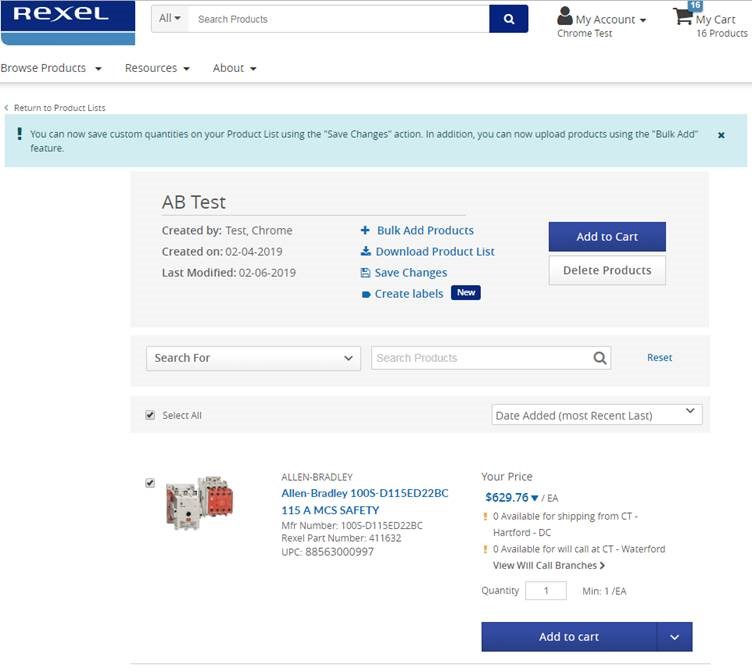Viewport: 752px width, 672px height.
Task: Click the product's Add to cart button
Action: (569, 637)
